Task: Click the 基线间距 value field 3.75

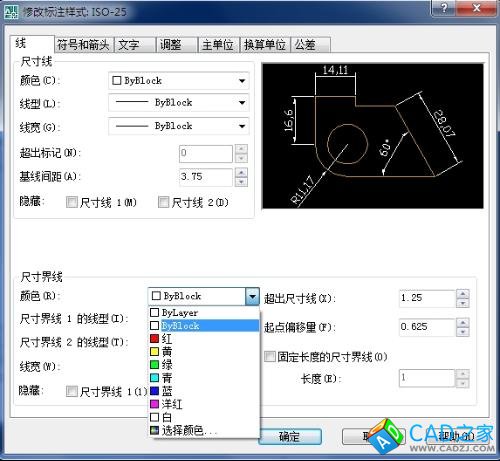Action: (206, 177)
